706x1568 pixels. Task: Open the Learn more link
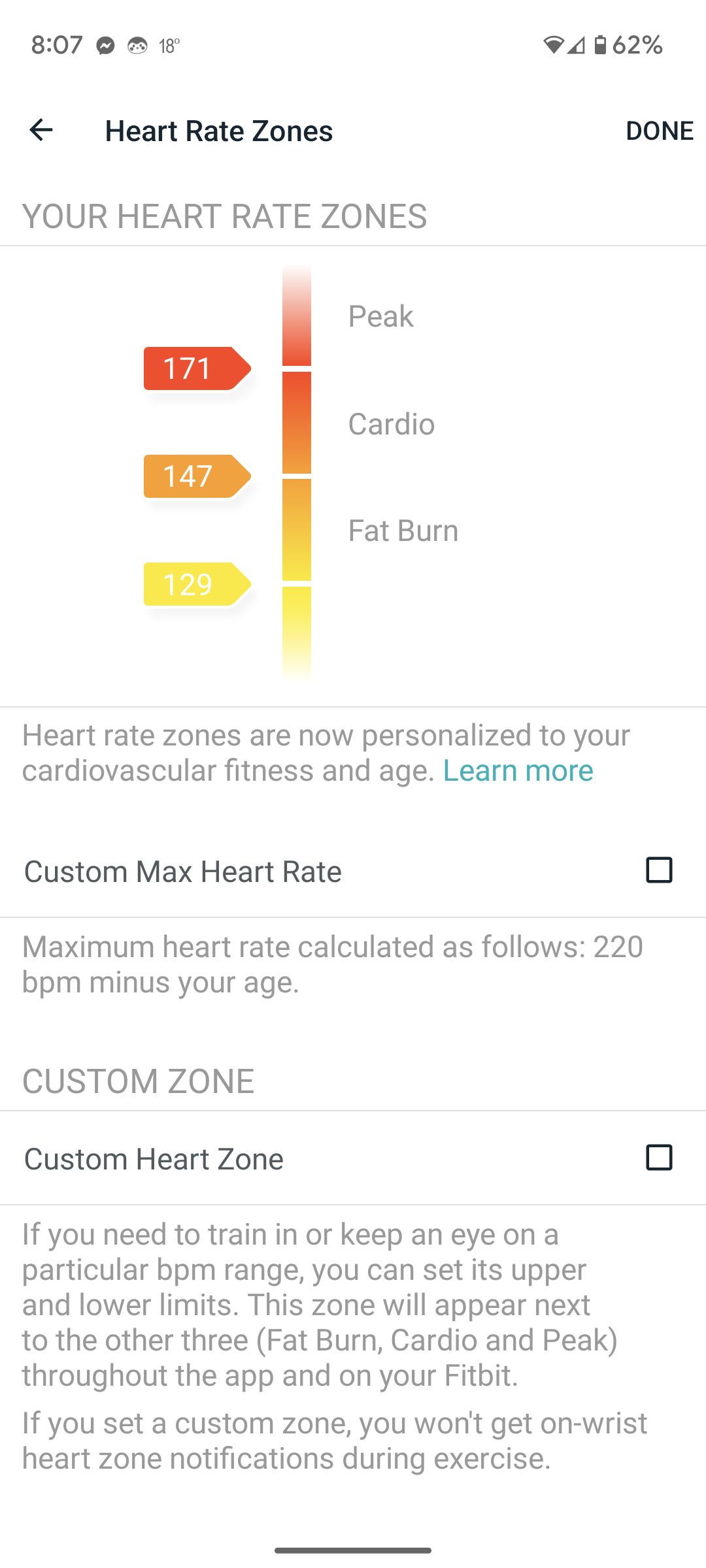(x=518, y=770)
